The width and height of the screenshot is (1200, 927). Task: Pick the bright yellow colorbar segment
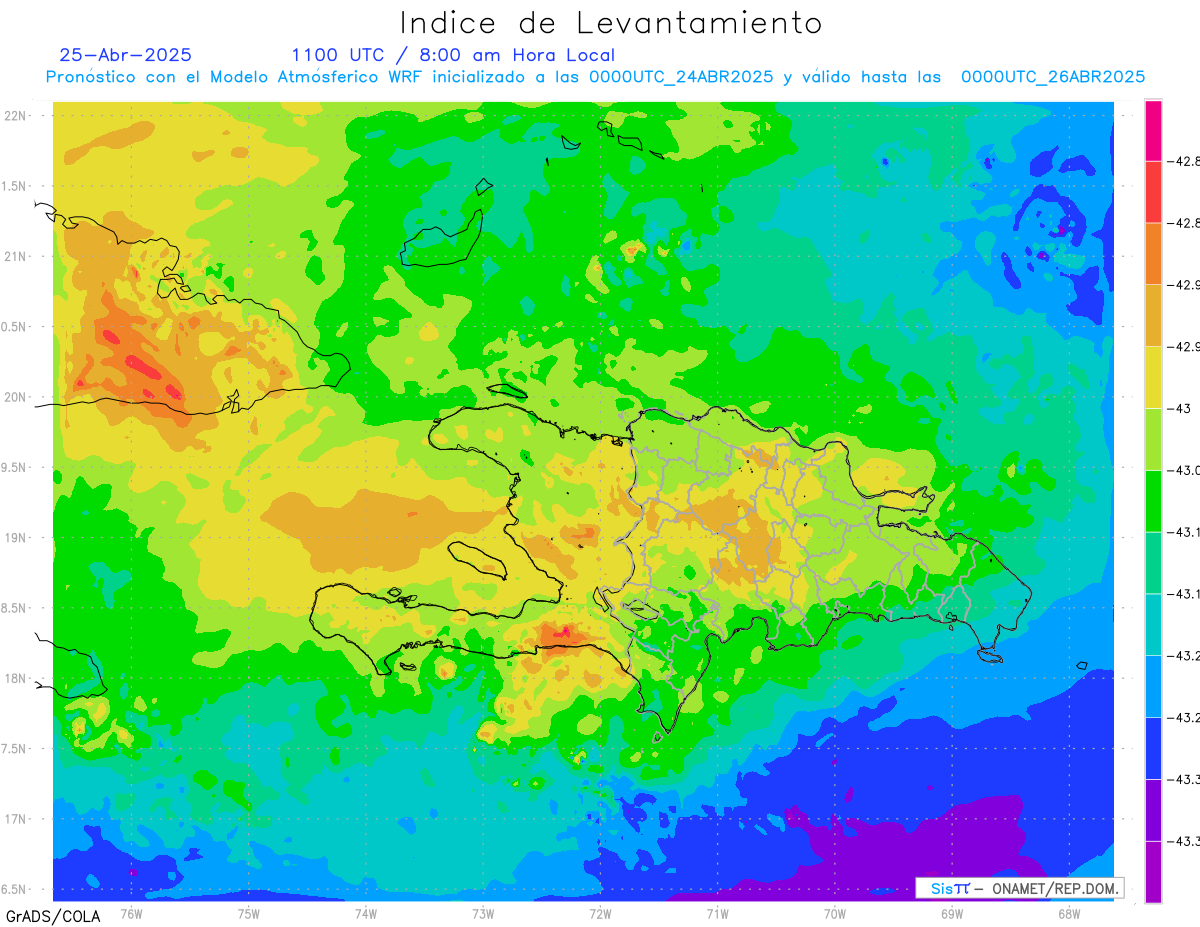(1153, 377)
